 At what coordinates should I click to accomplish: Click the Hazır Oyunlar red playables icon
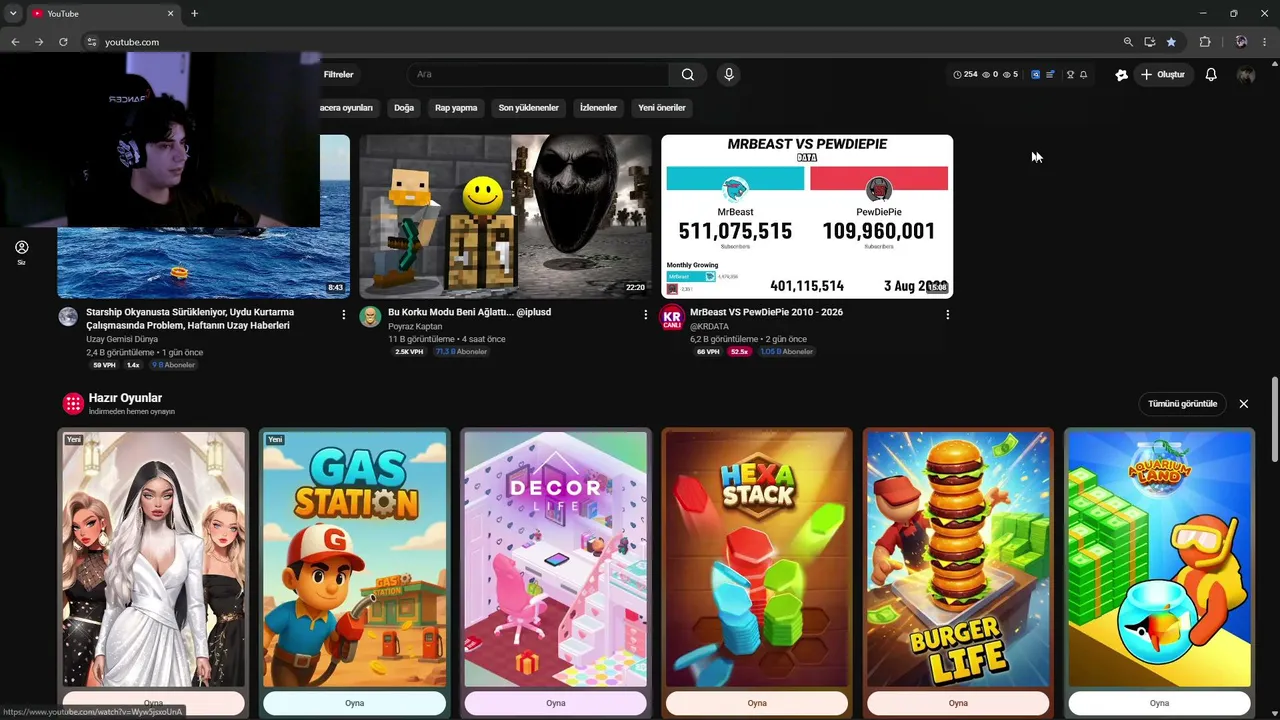[x=73, y=403]
